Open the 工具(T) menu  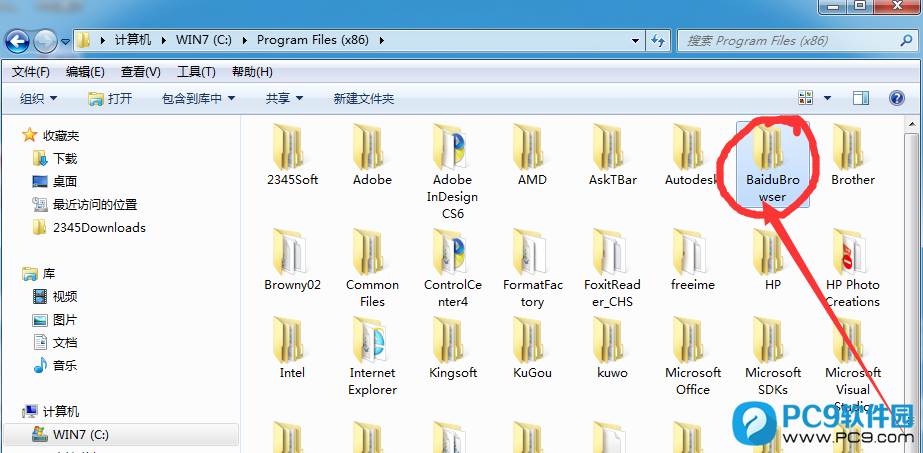[196, 72]
